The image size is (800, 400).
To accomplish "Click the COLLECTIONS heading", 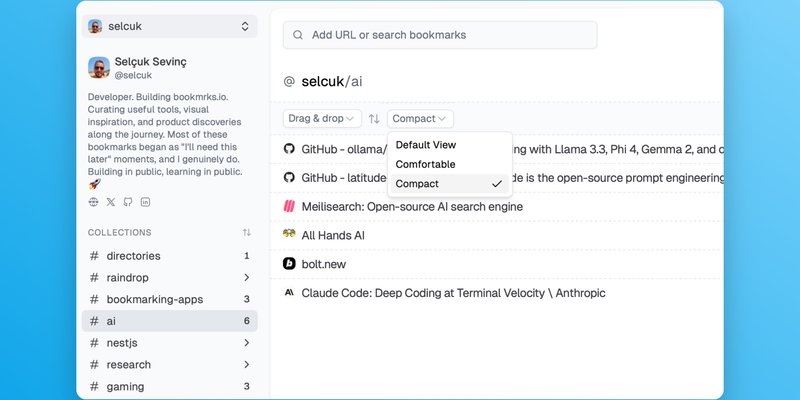I will (x=119, y=233).
